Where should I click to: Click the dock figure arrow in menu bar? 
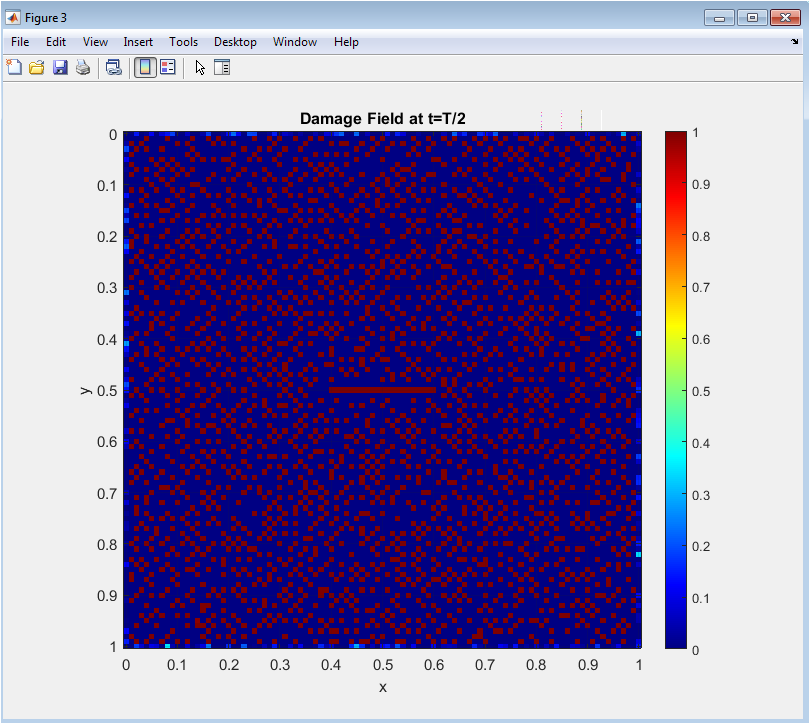point(794,42)
